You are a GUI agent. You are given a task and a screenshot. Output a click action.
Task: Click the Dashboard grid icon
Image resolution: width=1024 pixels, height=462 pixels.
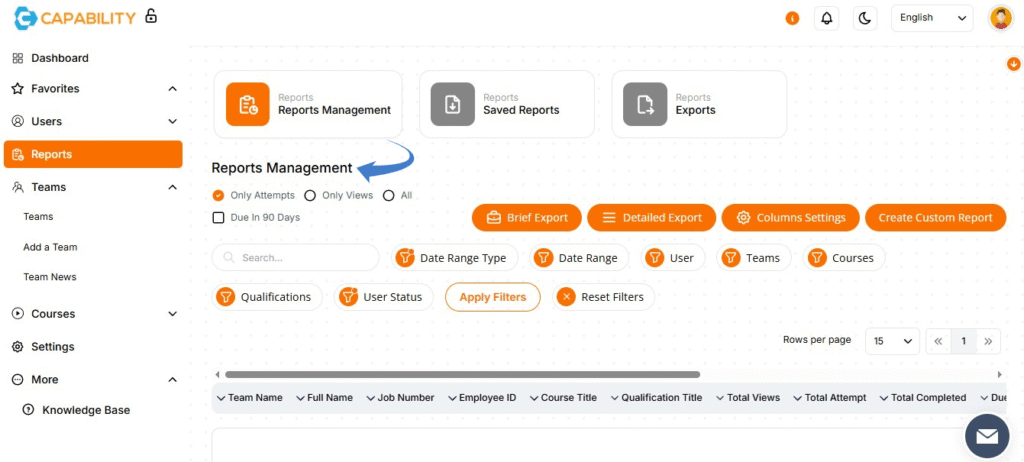[18, 58]
